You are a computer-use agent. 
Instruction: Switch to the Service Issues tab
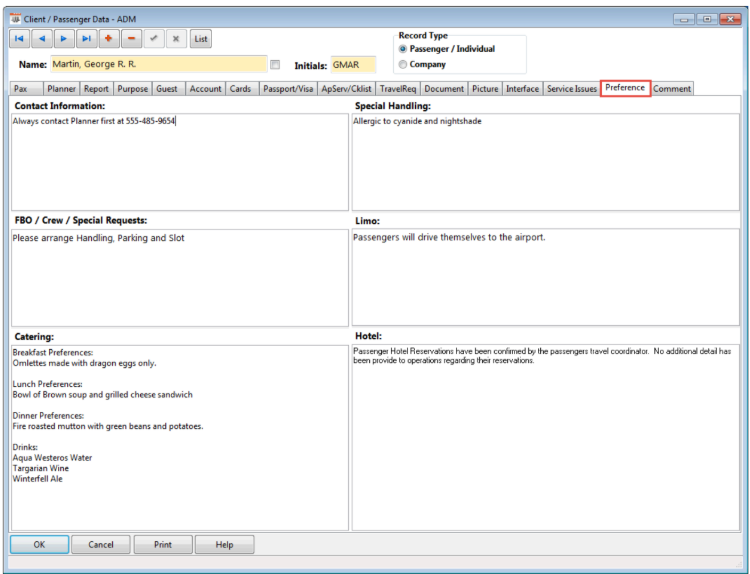(x=571, y=89)
